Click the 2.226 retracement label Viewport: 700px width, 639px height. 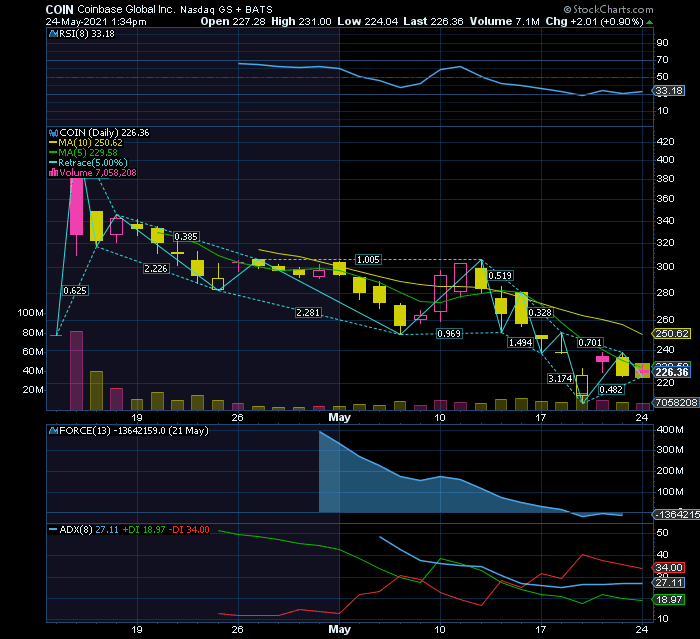click(x=156, y=269)
